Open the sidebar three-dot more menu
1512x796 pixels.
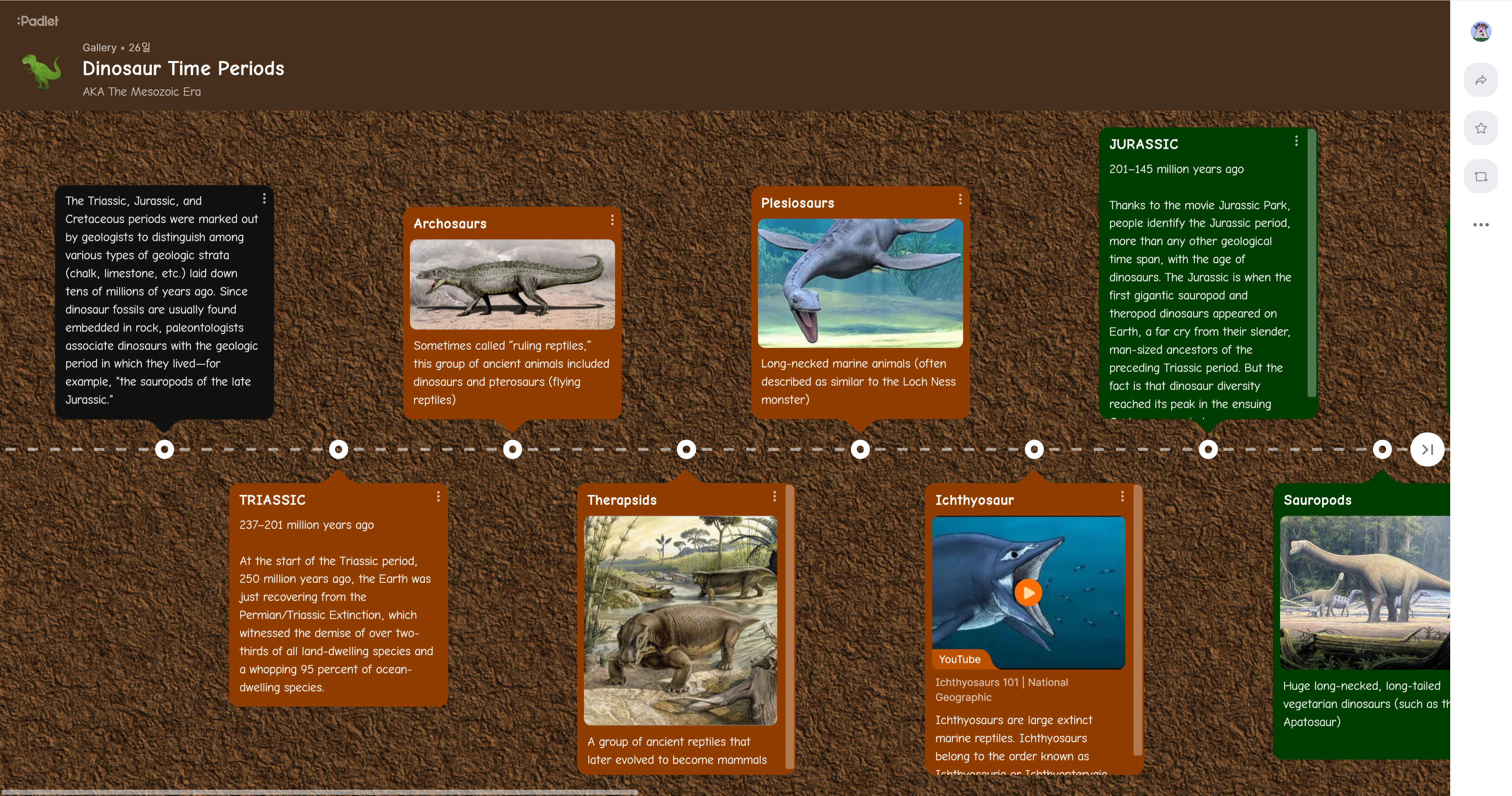coord(1480,225)
